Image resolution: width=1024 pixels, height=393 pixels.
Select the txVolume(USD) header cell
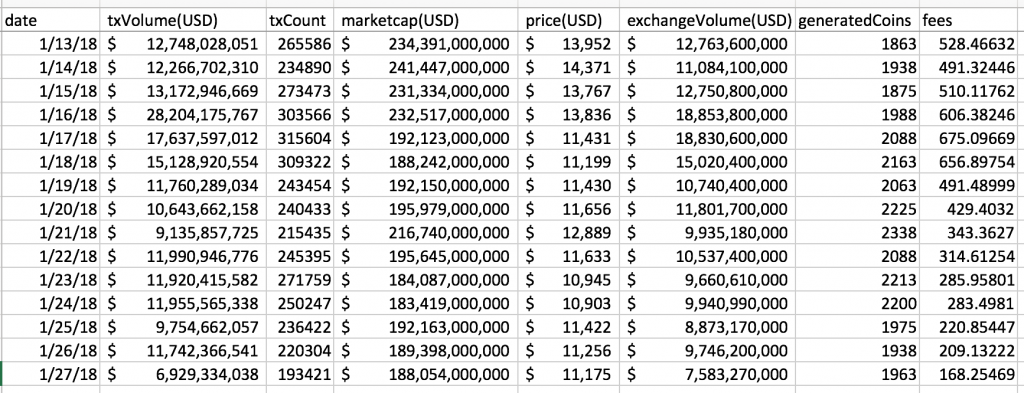184,20
